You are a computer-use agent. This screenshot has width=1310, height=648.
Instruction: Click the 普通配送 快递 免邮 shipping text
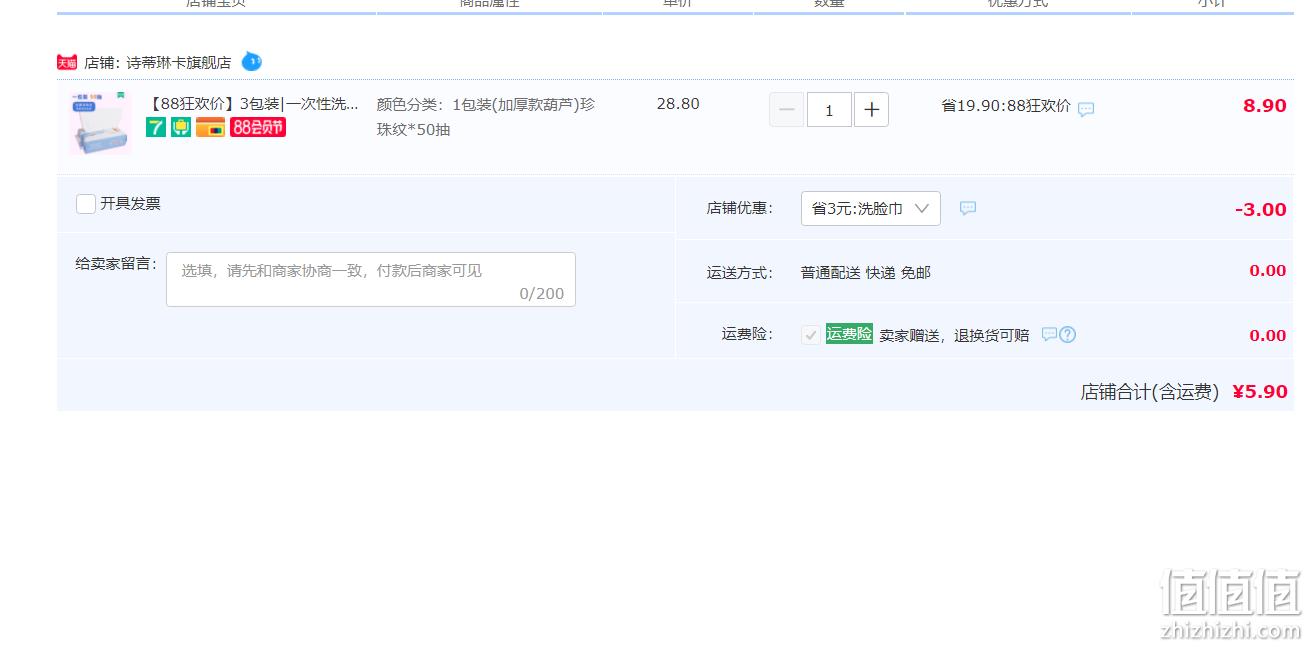pos(866,272)
